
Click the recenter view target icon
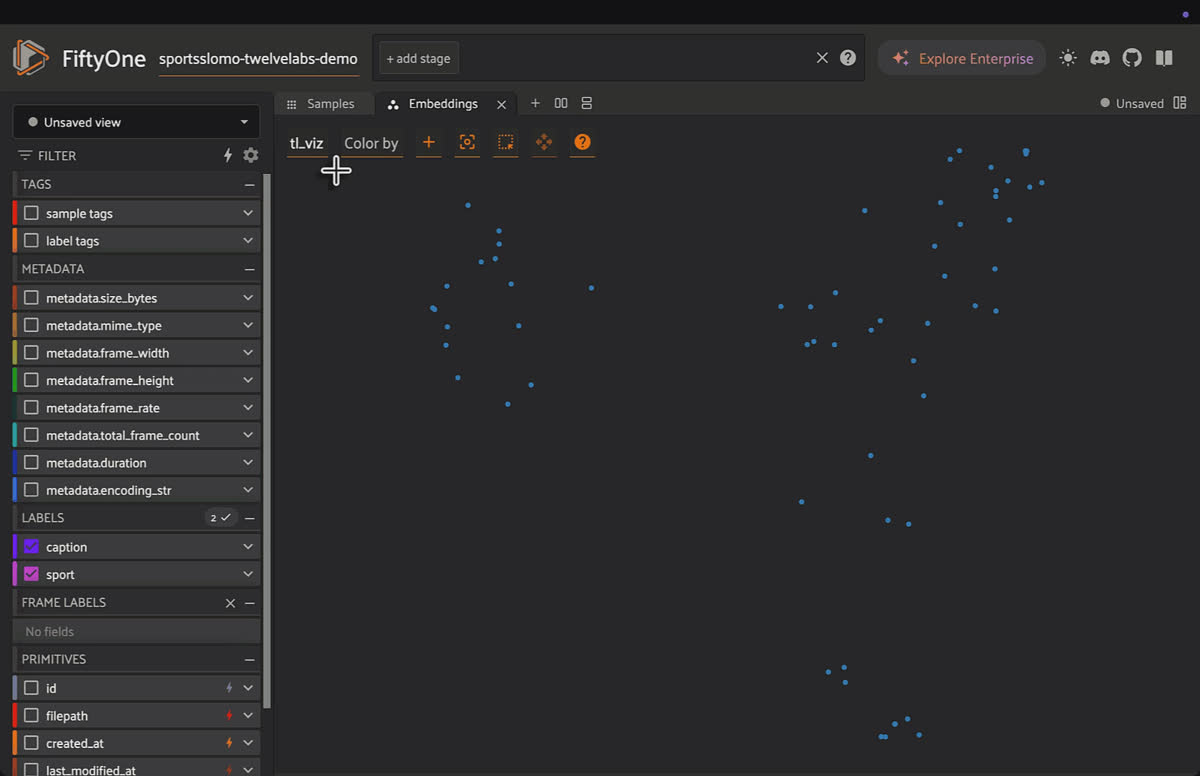point(467,143)
